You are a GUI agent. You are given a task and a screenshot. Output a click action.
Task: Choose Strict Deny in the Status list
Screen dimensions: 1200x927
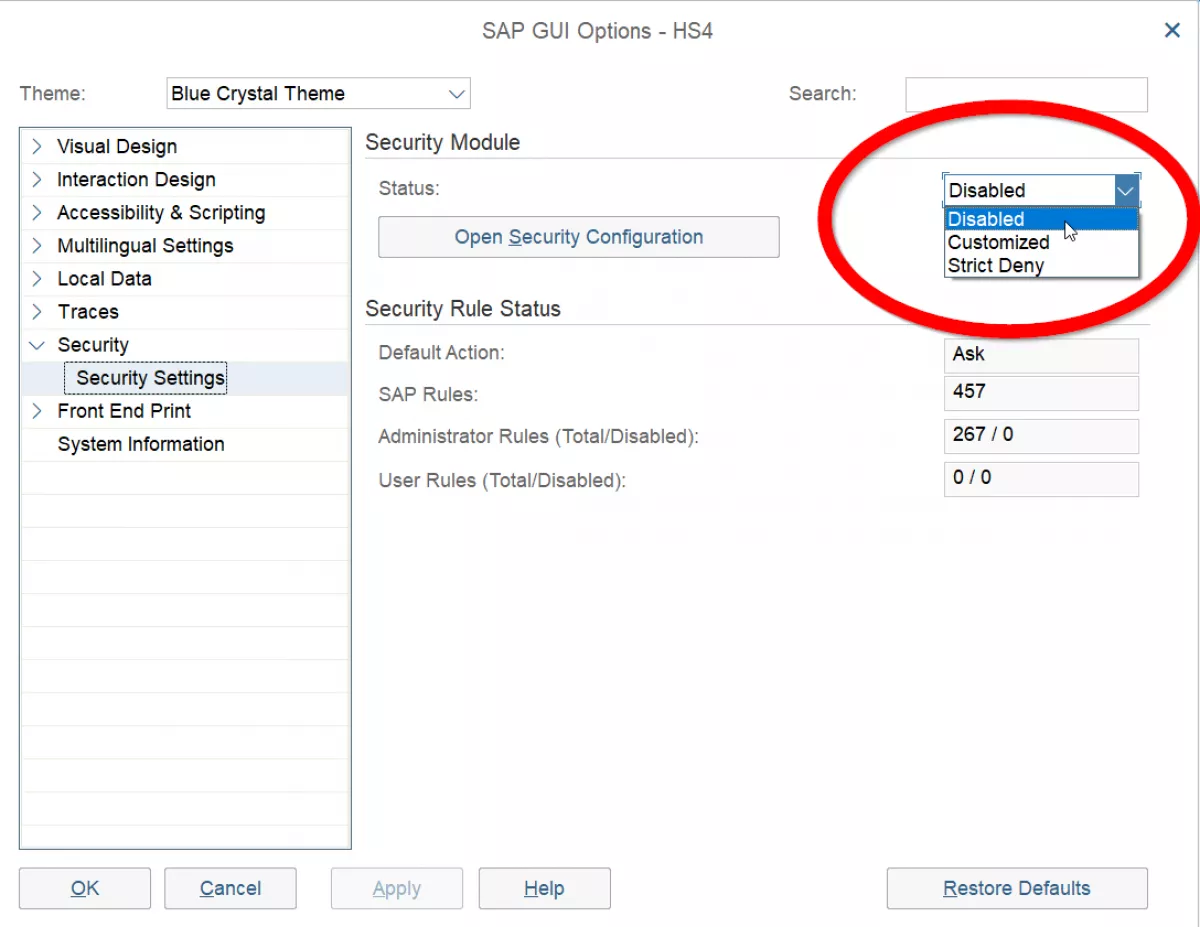[x=1041, y=265]
